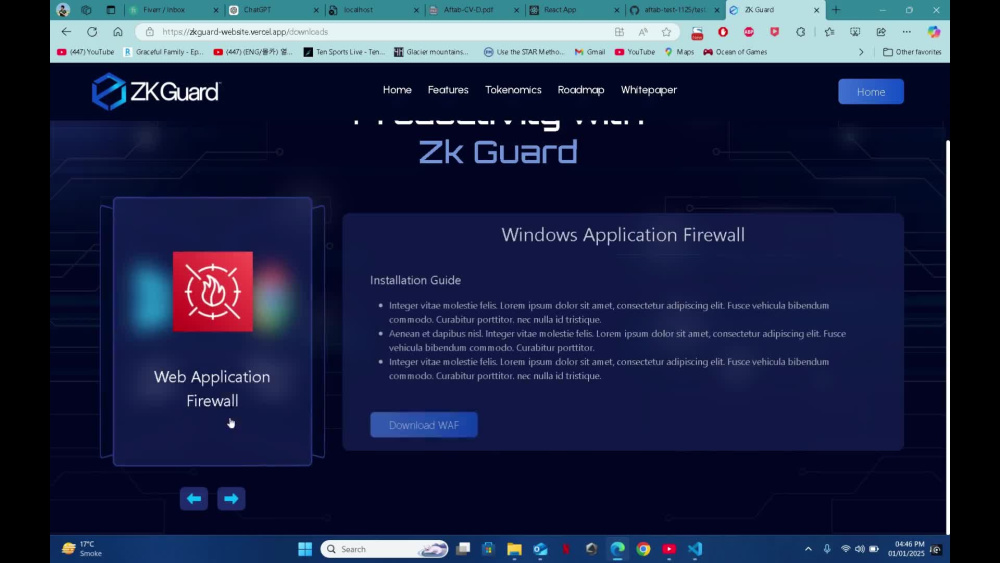Open Copilot icon in Edge toolbar
Screen dimensions: 1000x563
pos(934,32)
